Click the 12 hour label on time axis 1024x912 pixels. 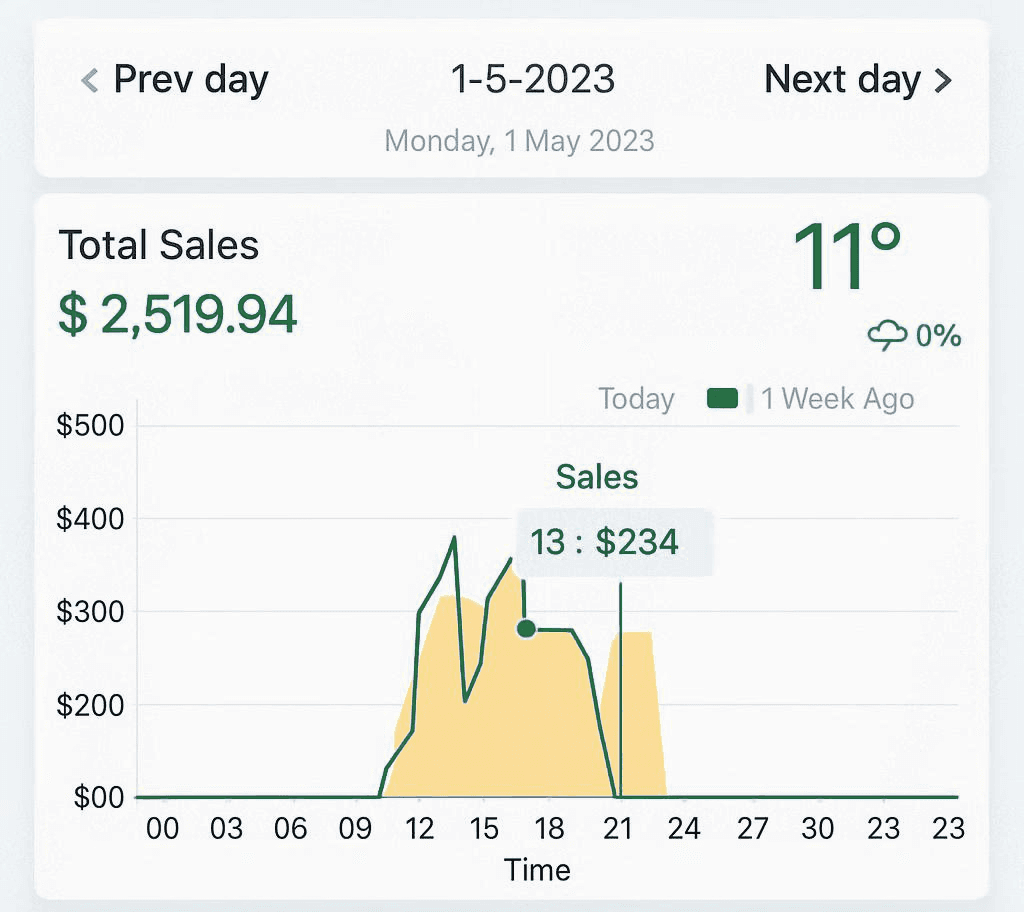click(x=420, y=828)
